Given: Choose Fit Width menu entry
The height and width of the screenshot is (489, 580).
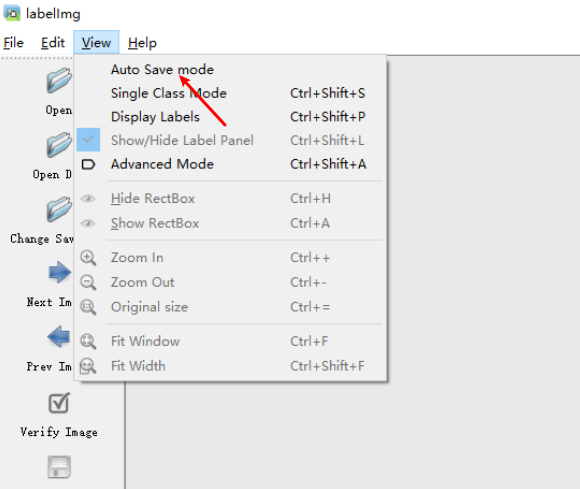Looking at the screenshot, I should [x=230, y=366].
